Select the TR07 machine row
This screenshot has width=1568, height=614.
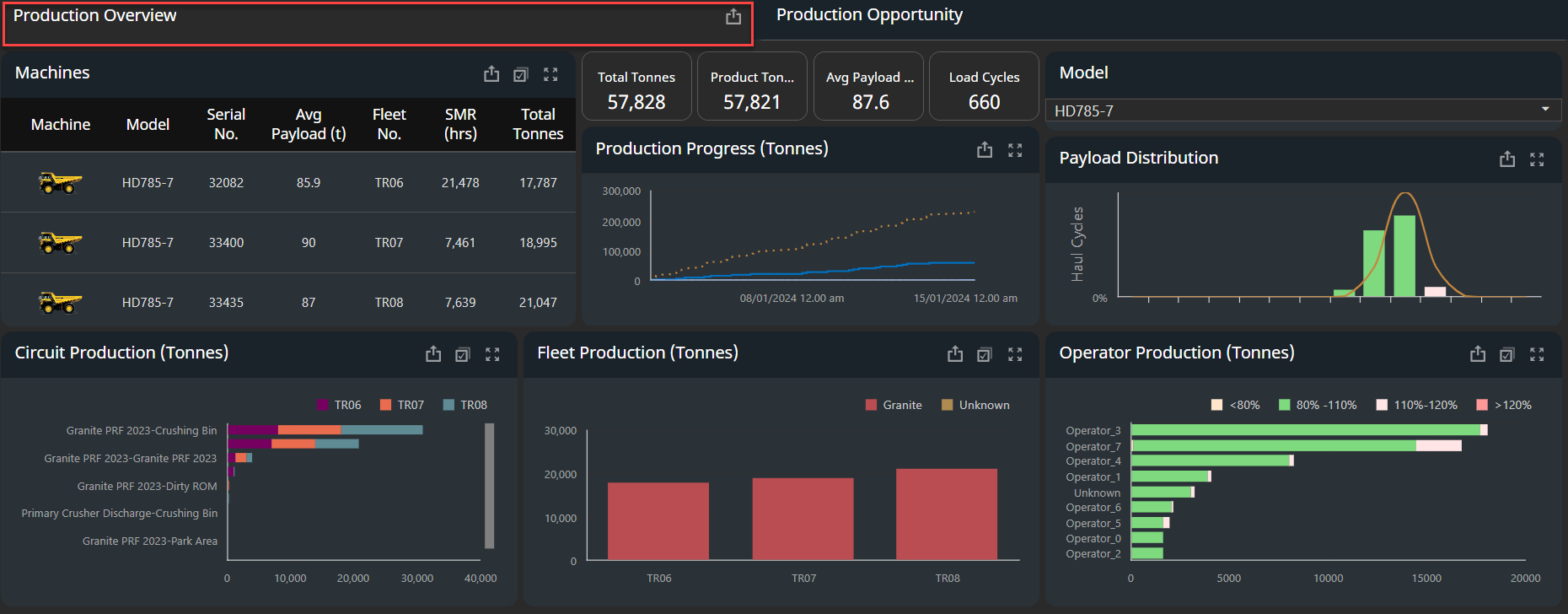tap(288, 242)
